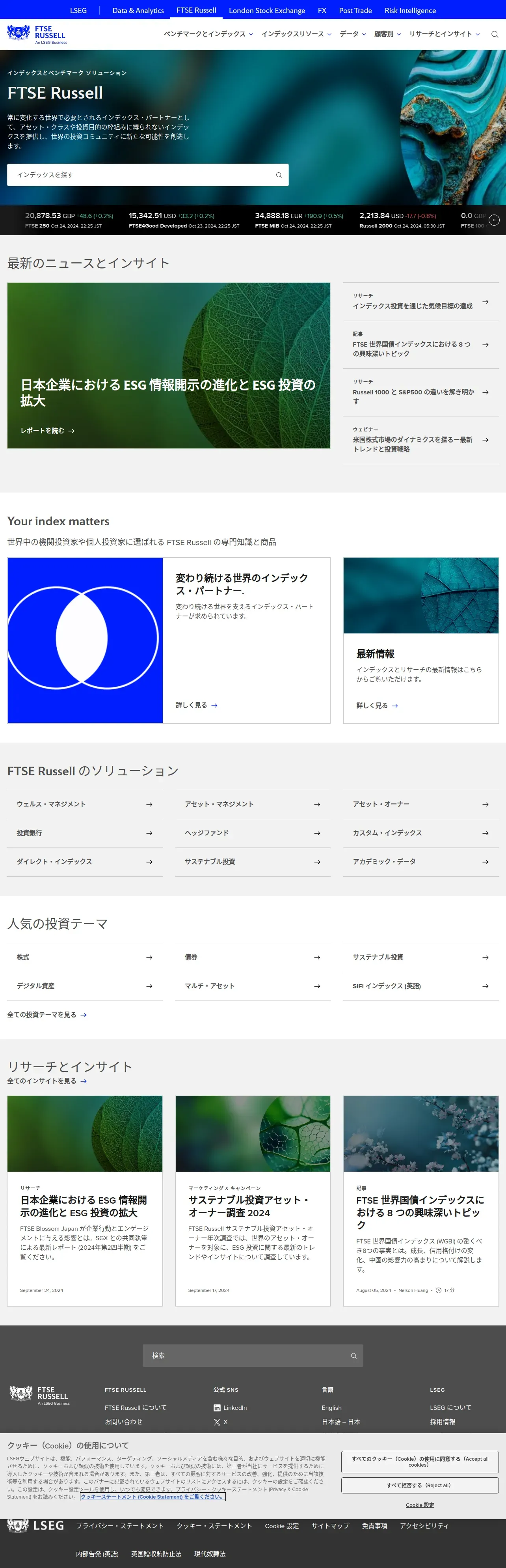Open arrow for 米国株式市場 webinar item
Viewport: 506px width, 1568px height.
tap(486, 439)
